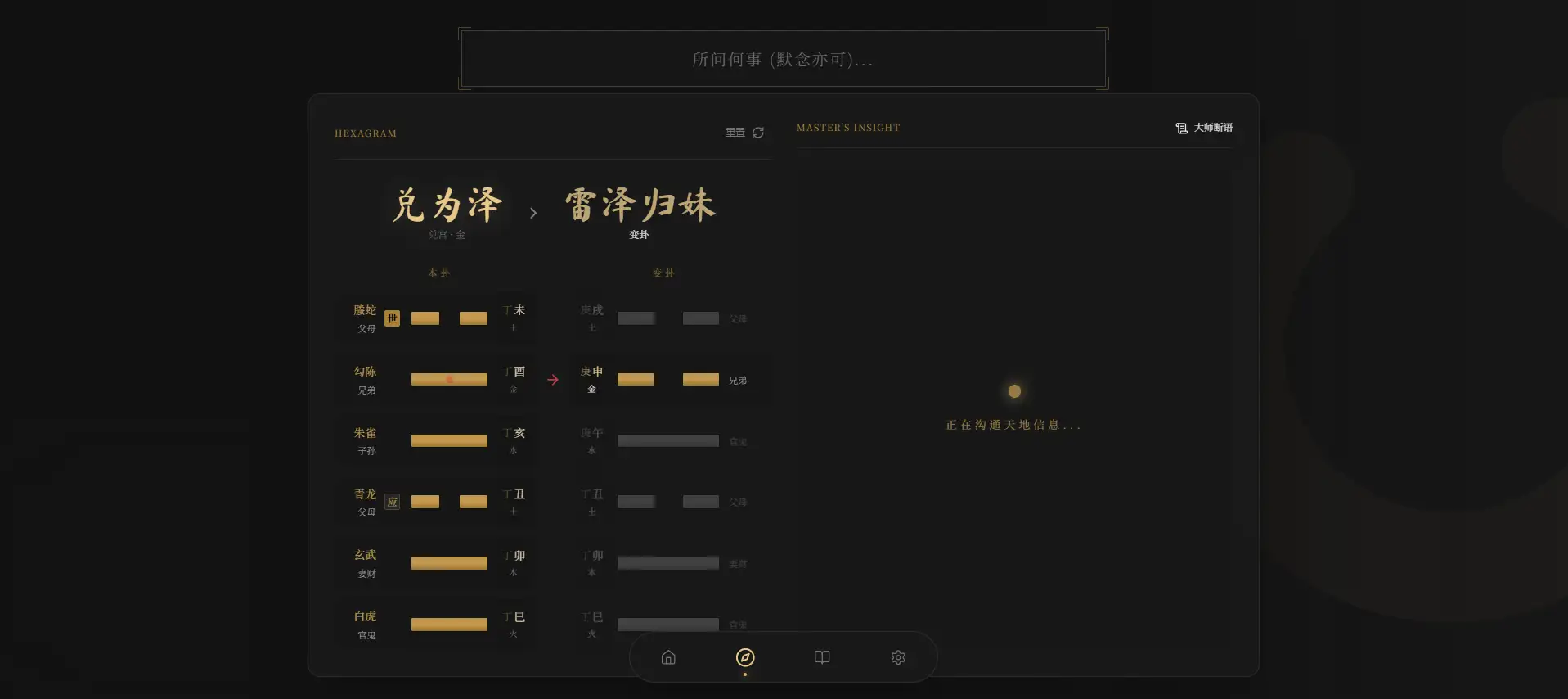Click the 庚申 label in 变卦
The image size is (1568, 699).
591,372
